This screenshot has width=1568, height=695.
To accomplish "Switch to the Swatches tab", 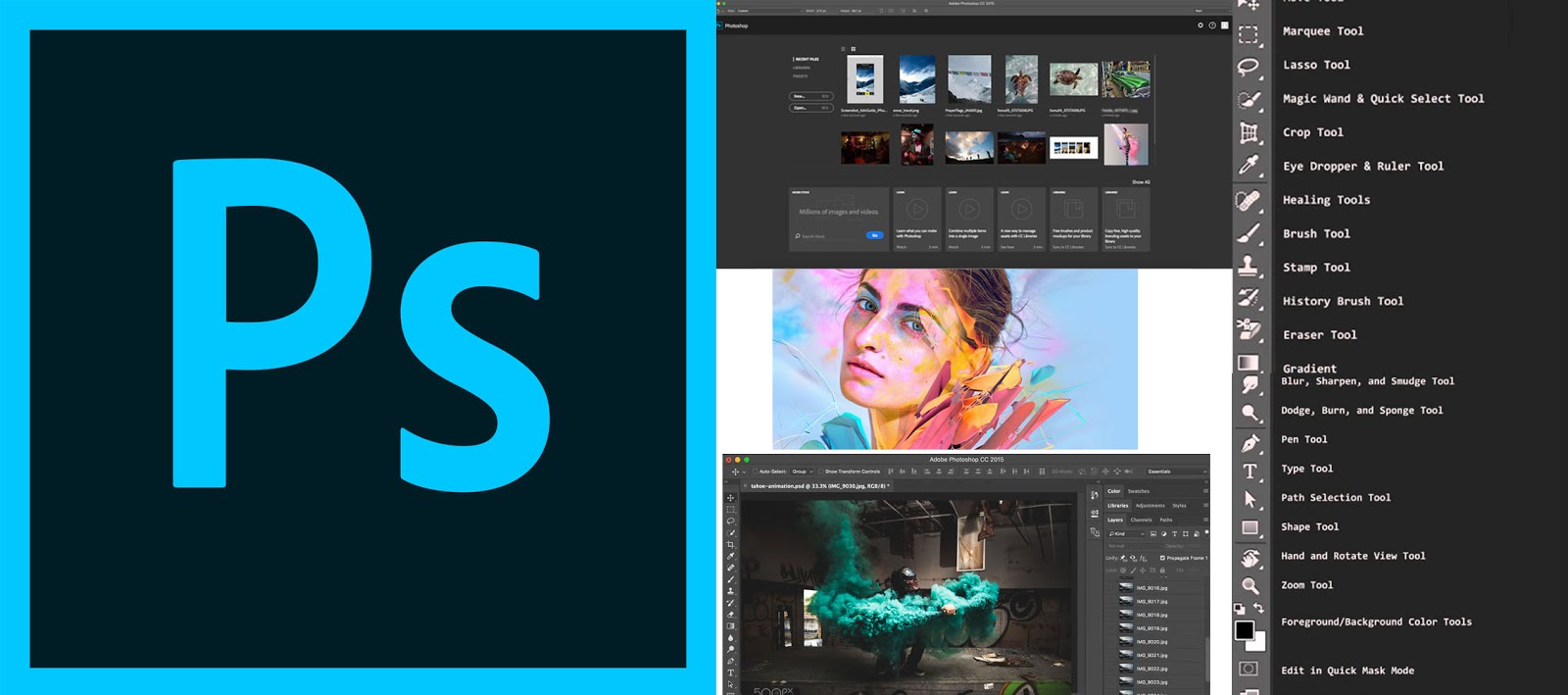I will click(x=1139, y=491).
